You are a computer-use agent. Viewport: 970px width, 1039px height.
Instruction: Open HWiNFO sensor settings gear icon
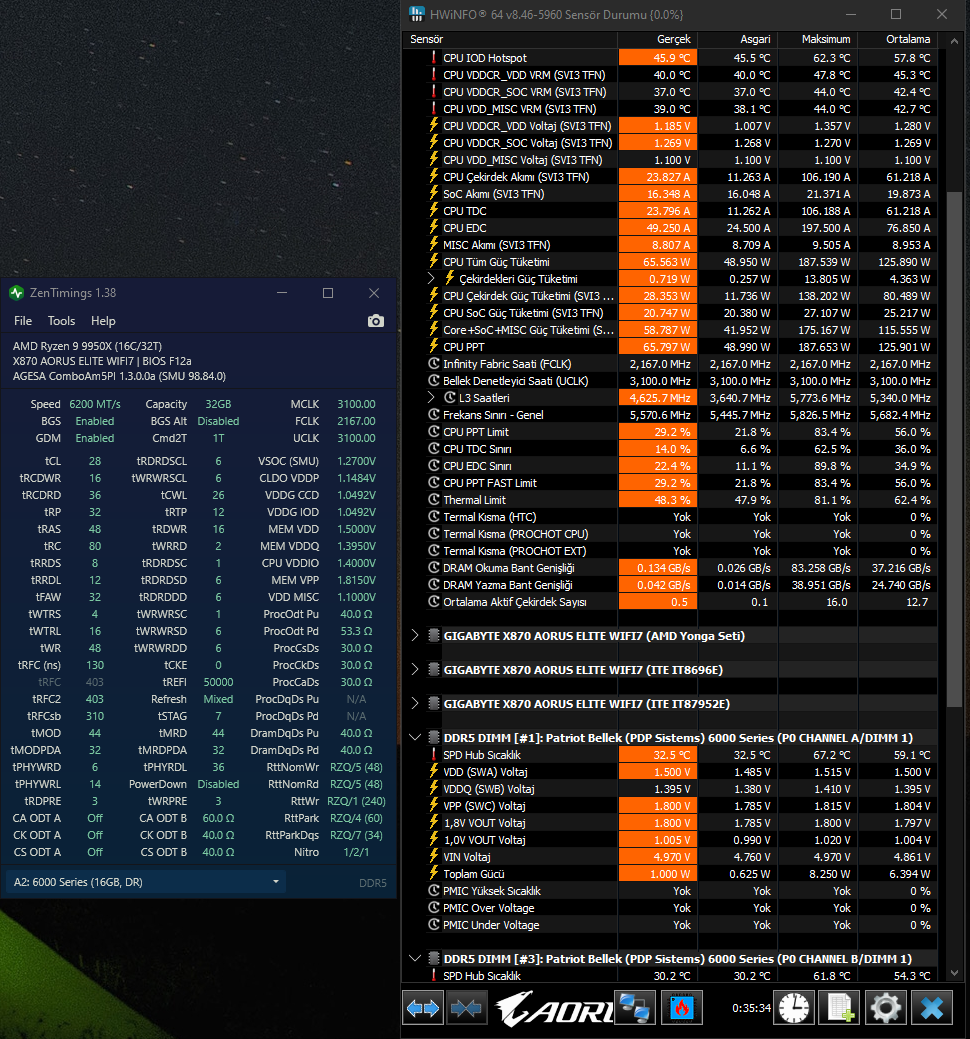[886, 1009]
